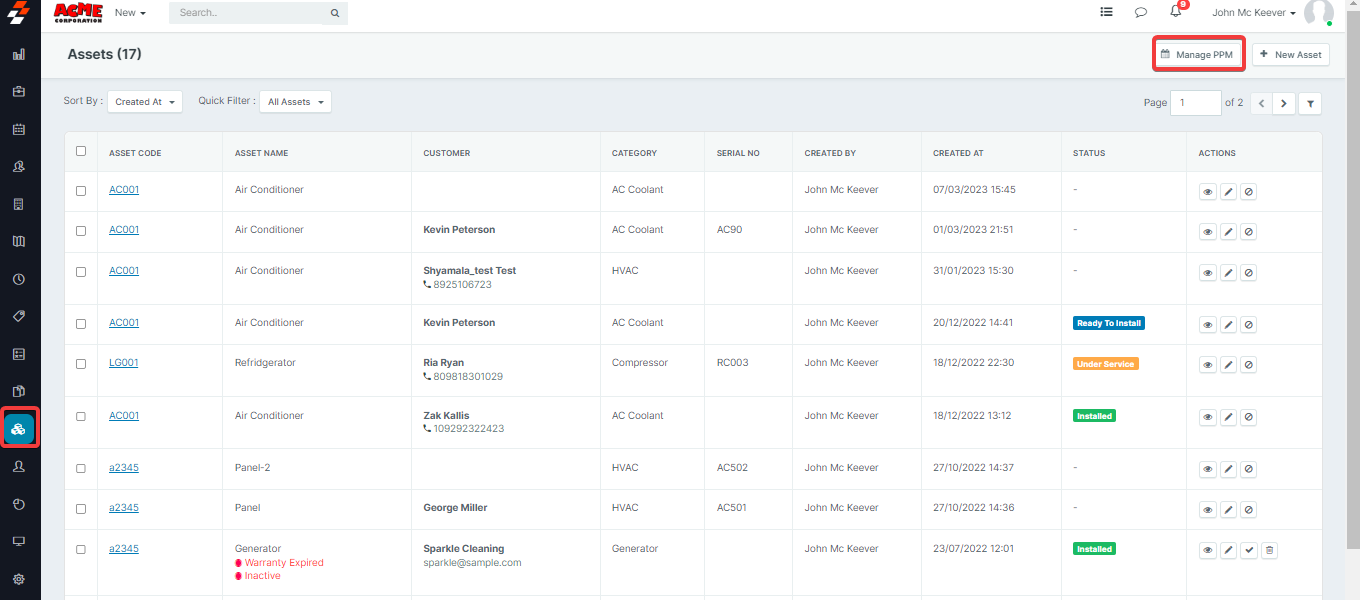Click the page number input field
This screenshot has width=1360, height=600.
(x=1195, y=103)
